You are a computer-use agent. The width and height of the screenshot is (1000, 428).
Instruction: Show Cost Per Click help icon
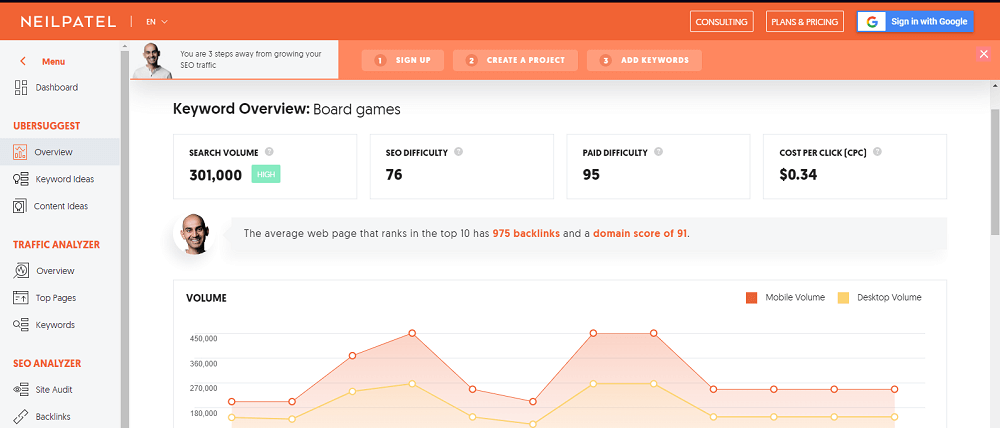(878, 152)
